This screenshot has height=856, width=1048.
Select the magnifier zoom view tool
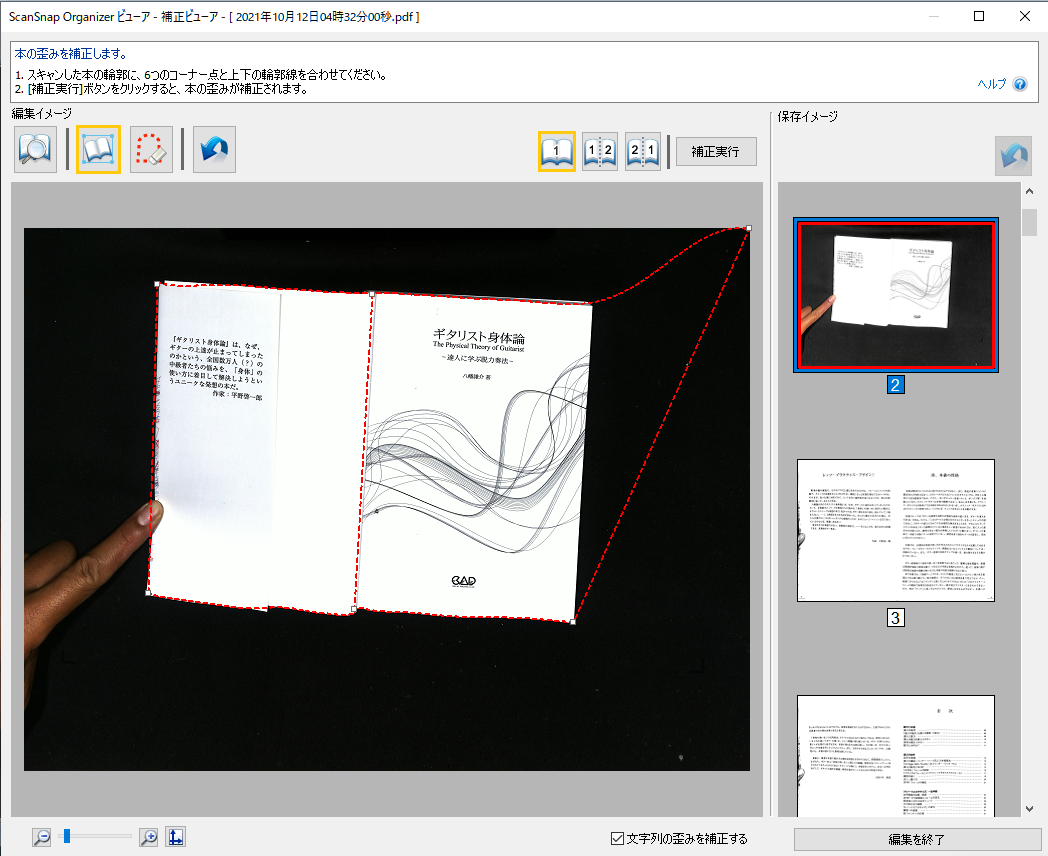[x=35, y=149]
